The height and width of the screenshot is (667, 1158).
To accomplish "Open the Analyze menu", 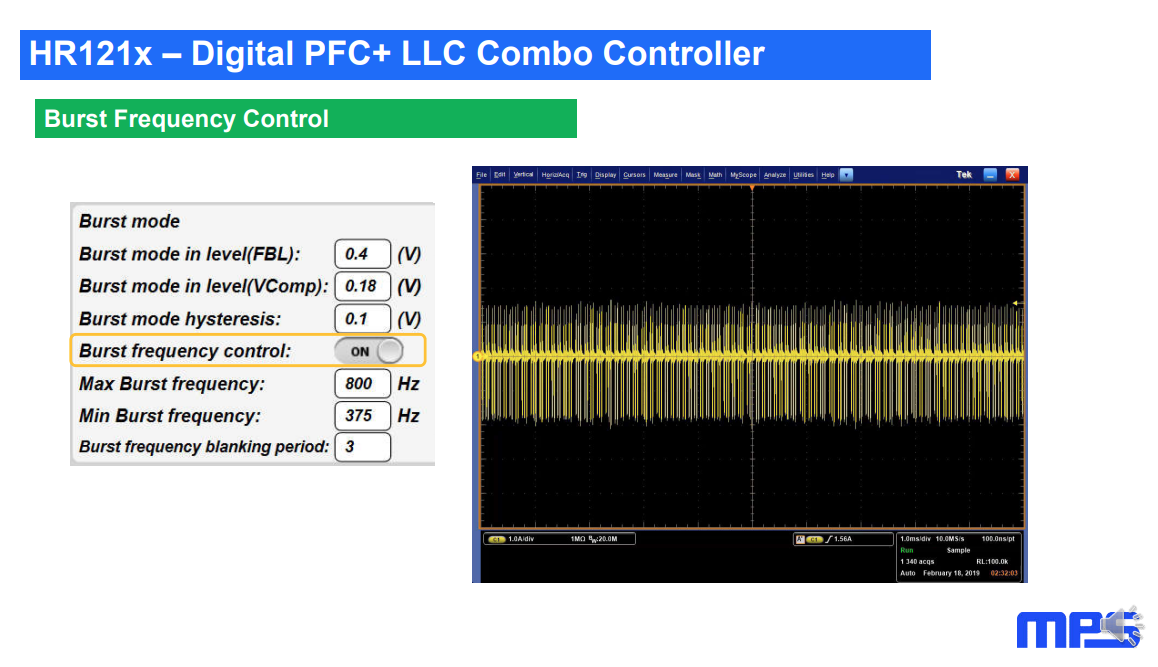I will click(775, 175).
